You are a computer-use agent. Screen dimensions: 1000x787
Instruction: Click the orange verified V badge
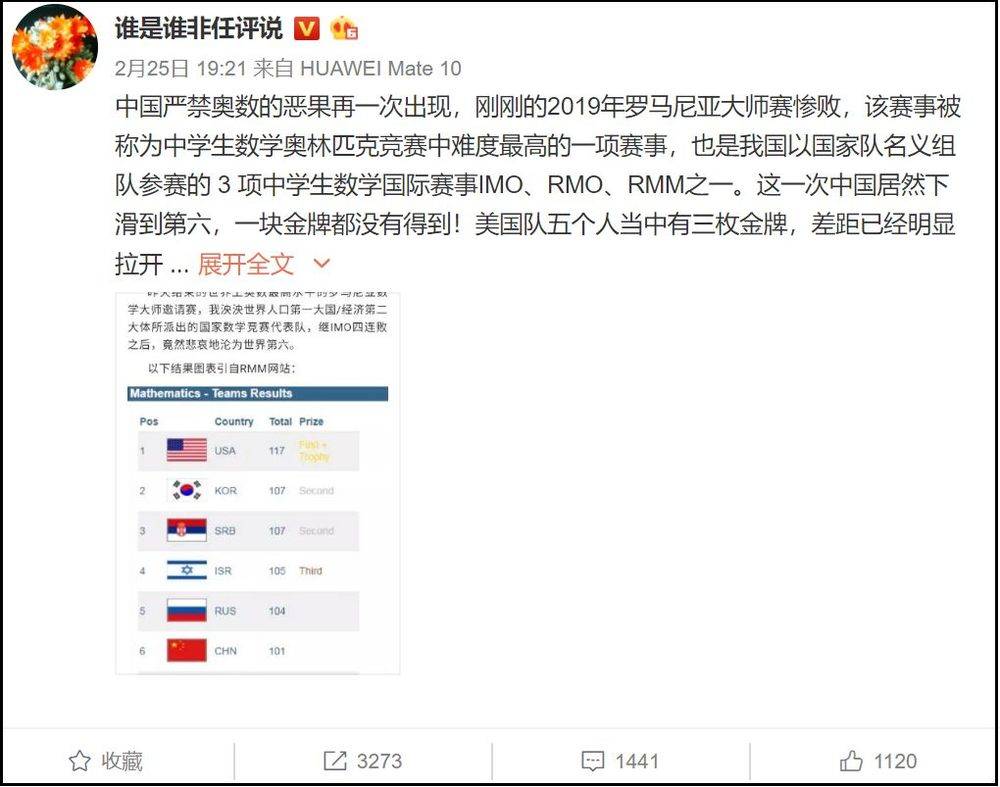point(306,28)
